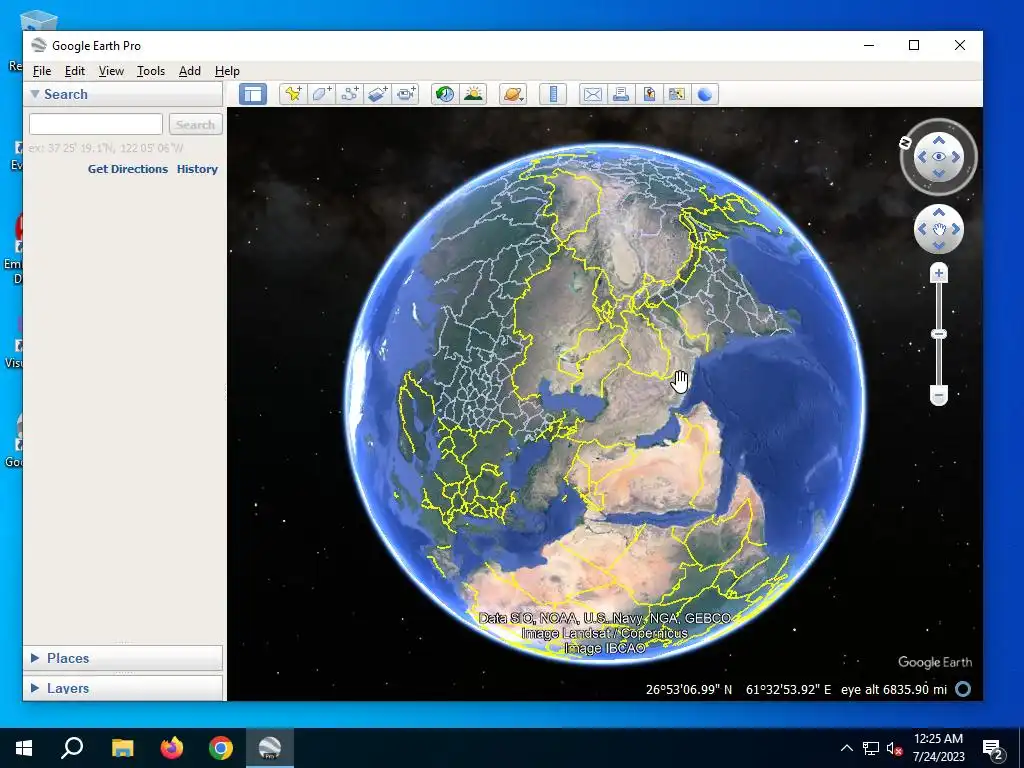
Task: Toggle the sidebar visibility button
Action: tap(253, 94)
